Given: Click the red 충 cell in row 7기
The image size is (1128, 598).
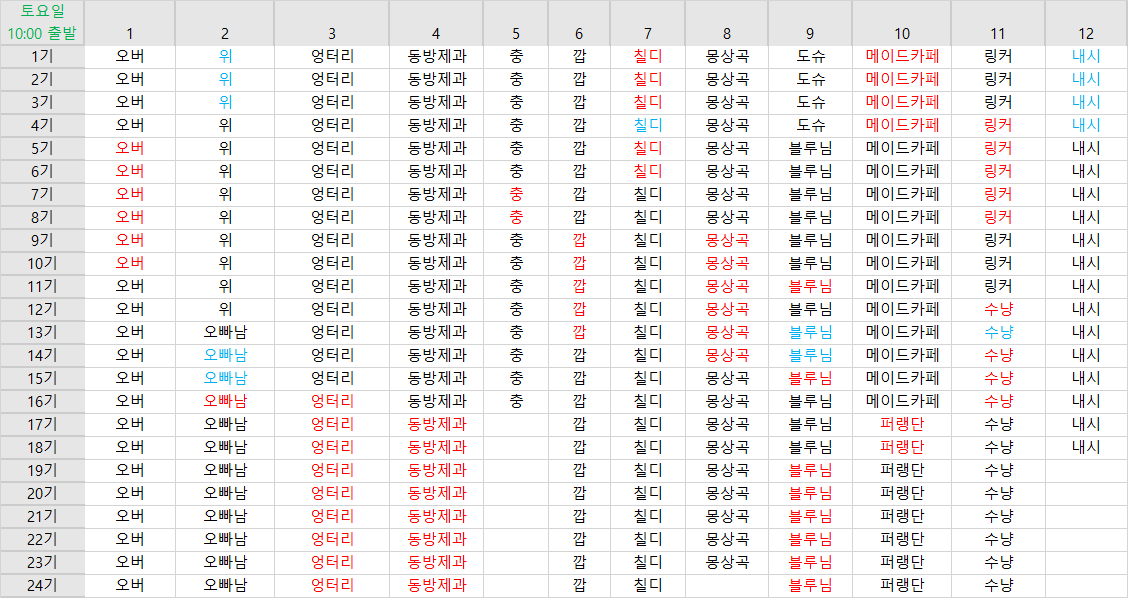Looking at the screenshot, I should [516, 194].
